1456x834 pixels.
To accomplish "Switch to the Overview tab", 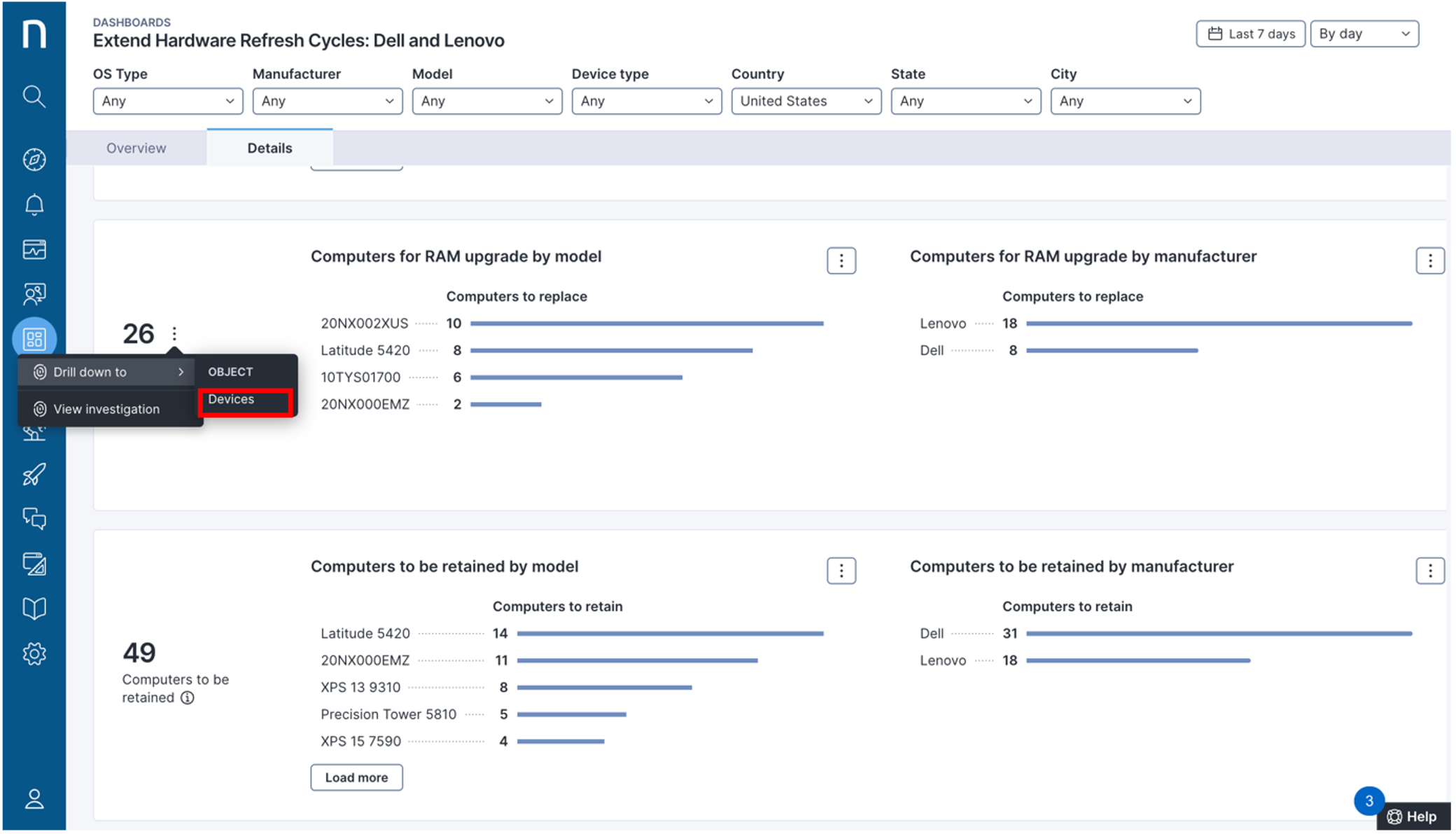I will [x=136, y=148].
